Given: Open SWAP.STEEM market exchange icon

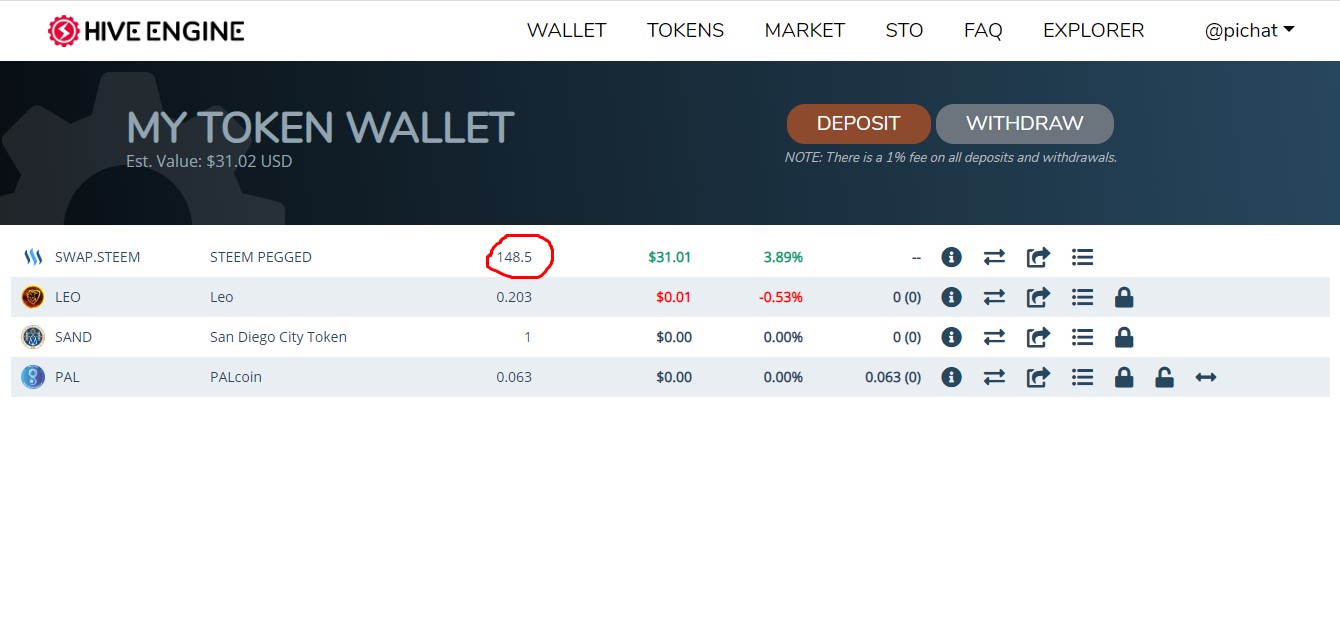Looking at the screenshot, I should pos(994,257).
